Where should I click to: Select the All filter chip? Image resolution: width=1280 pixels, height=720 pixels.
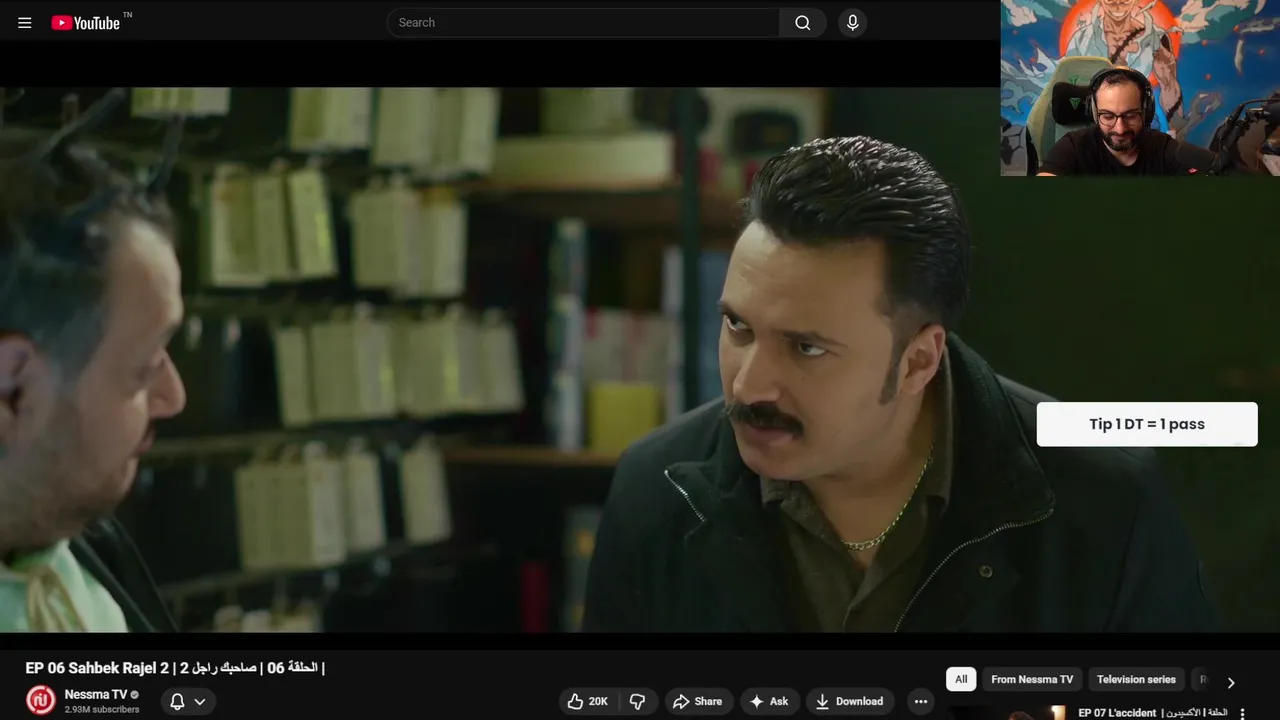pos(961,679)
